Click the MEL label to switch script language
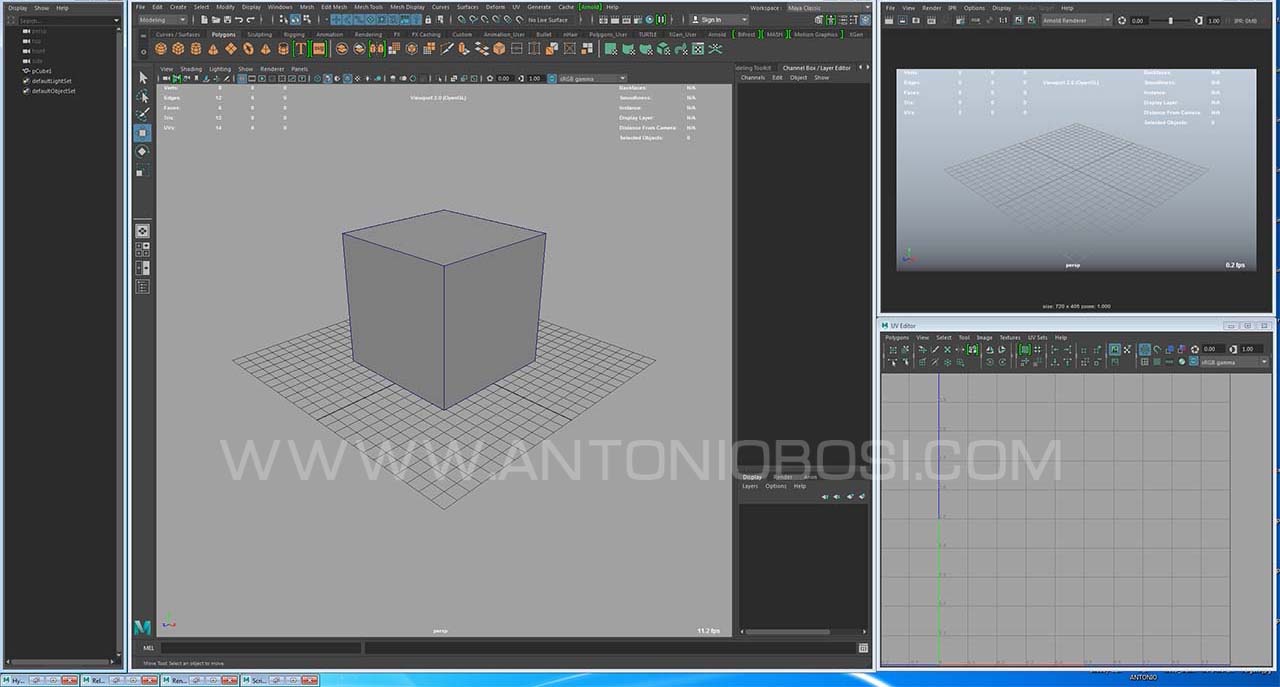 click(148, 648)
